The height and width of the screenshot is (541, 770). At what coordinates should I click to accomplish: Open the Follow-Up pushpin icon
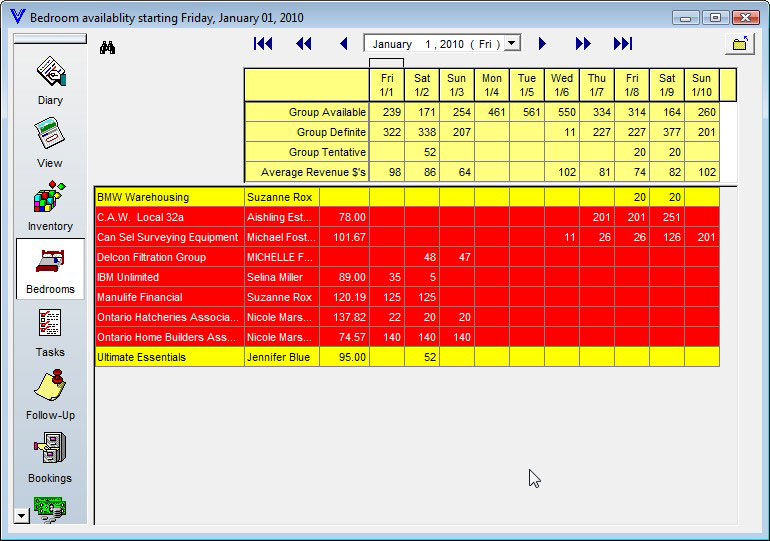[50, 387]
